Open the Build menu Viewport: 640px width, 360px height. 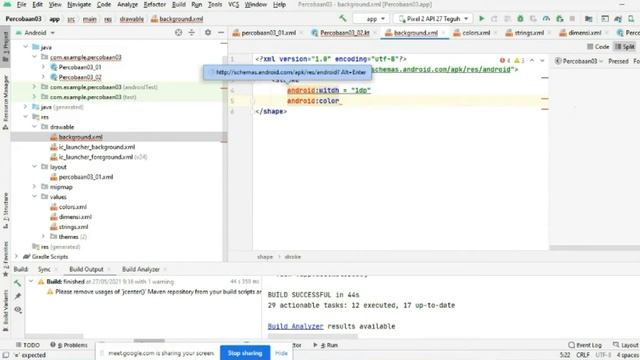click(179, 4)
